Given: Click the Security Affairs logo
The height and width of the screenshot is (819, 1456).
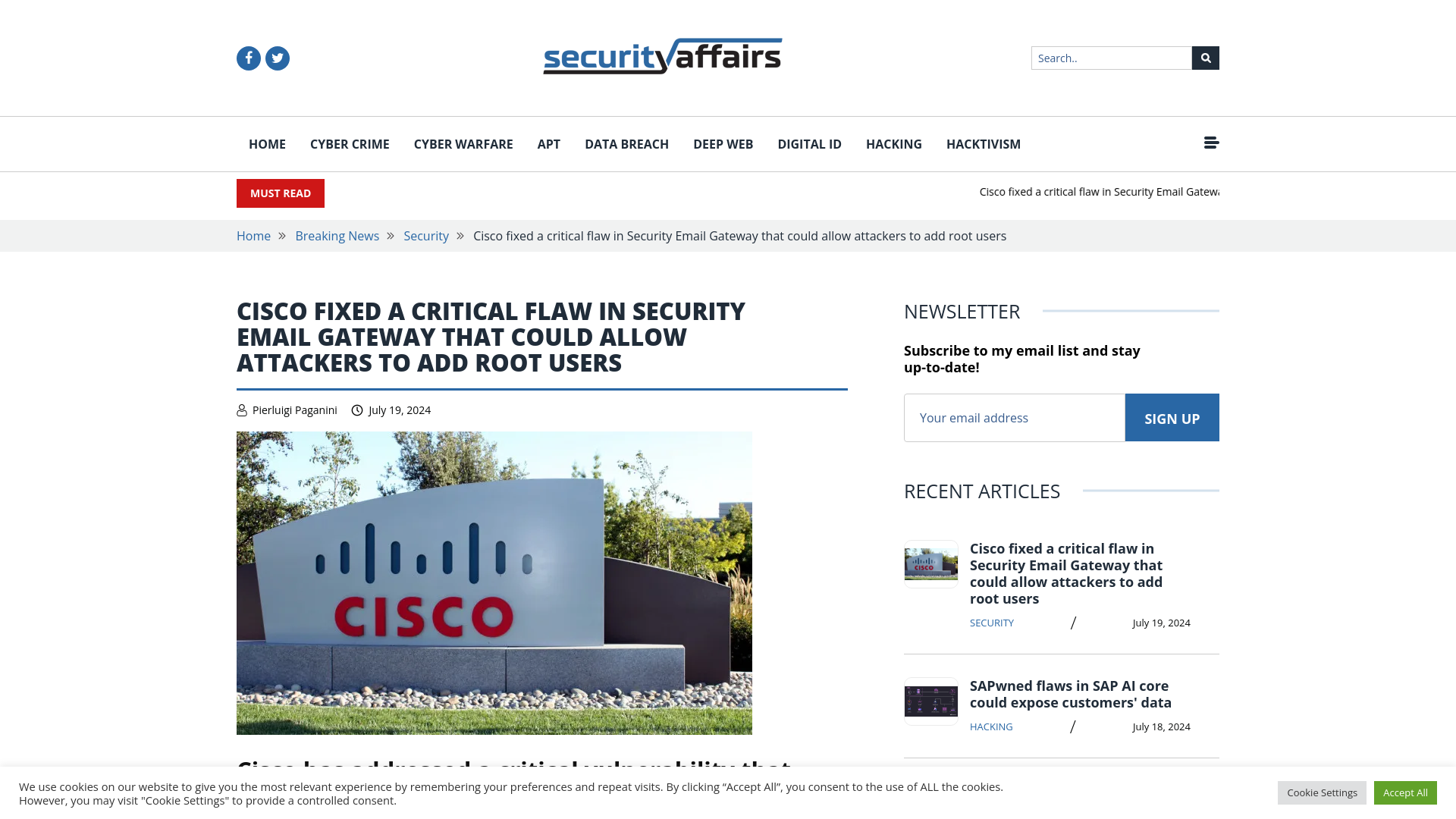Looking at the screenshot, I should click(662, 55).
